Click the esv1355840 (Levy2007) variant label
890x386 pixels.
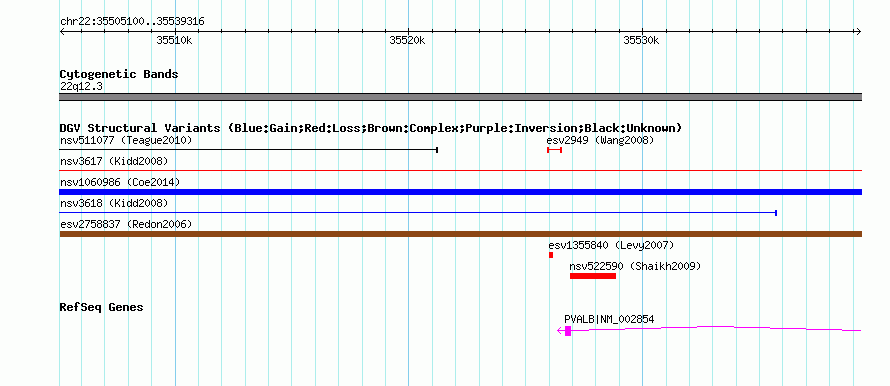[x=611, y=245]
